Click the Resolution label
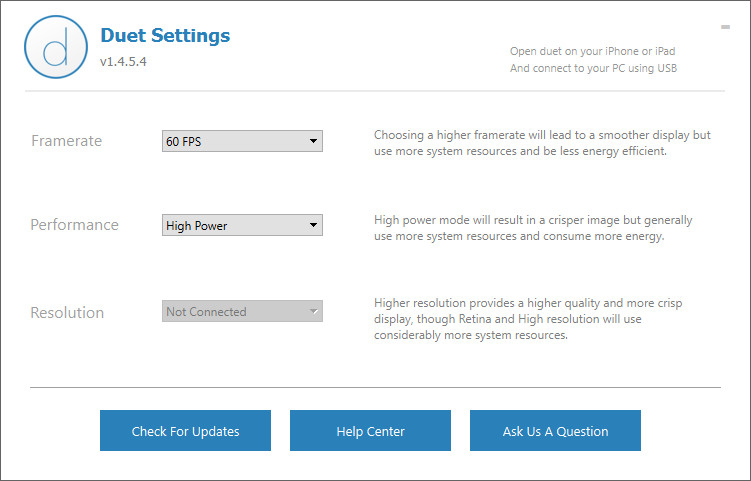The width and height of the screenshot is (751, 481). (67, 312)
